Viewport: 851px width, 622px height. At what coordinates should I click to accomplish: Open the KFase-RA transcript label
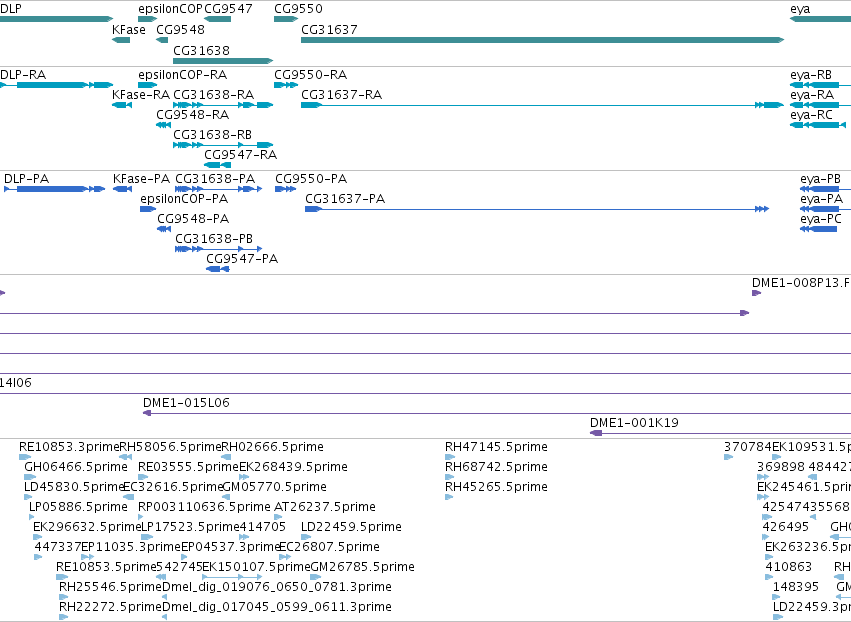pyautogui.click(x=141, y=94)
